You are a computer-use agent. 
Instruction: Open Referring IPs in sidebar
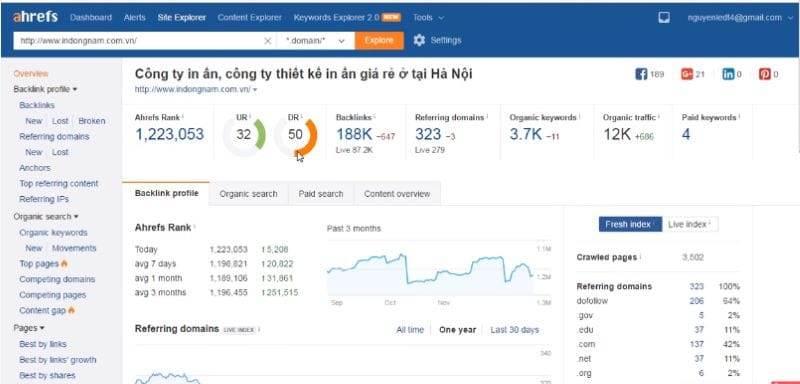(x=44, y=199)
